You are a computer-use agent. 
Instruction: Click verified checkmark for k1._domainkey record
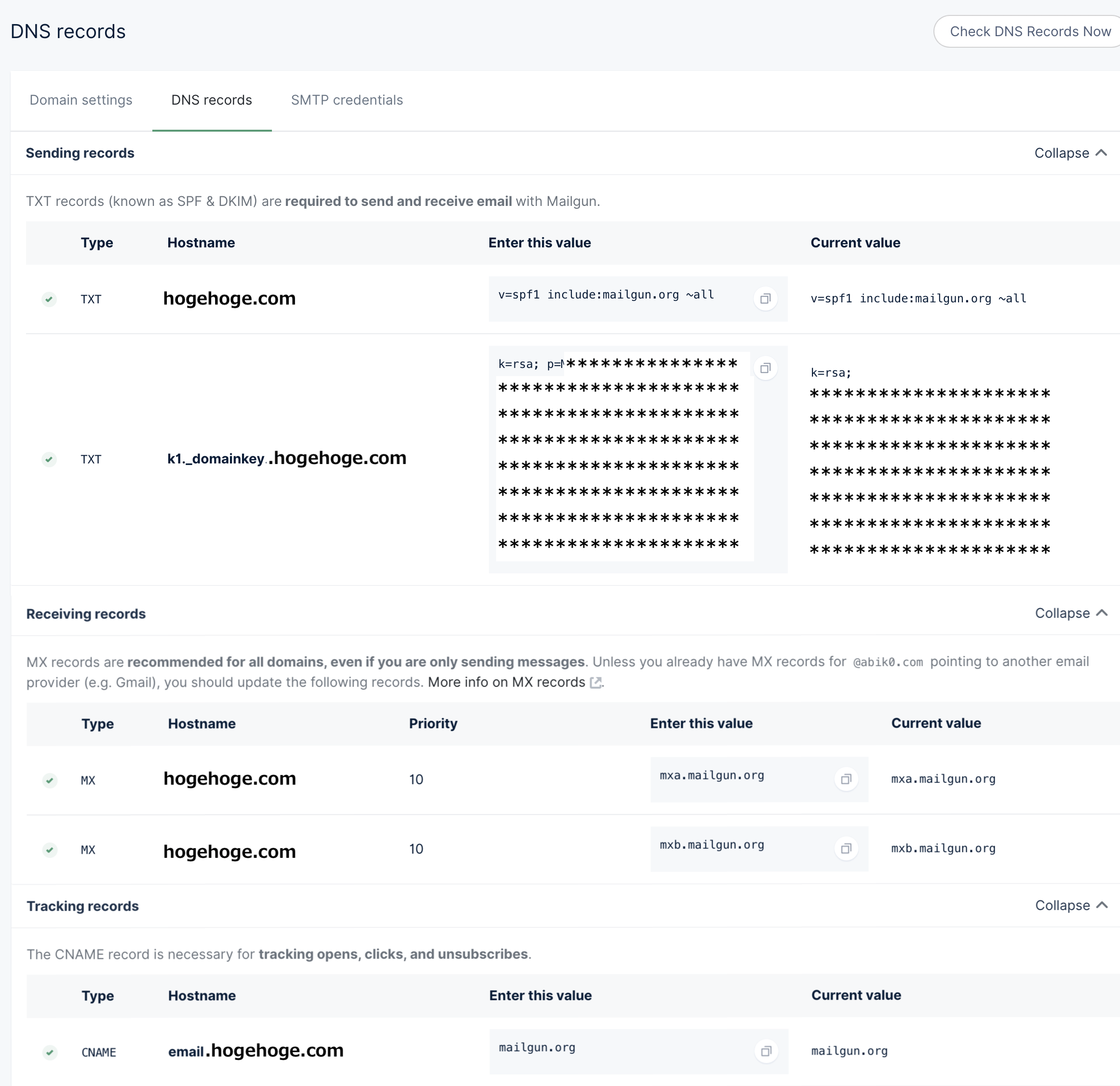pyautogui.click(x=49, y=459)
